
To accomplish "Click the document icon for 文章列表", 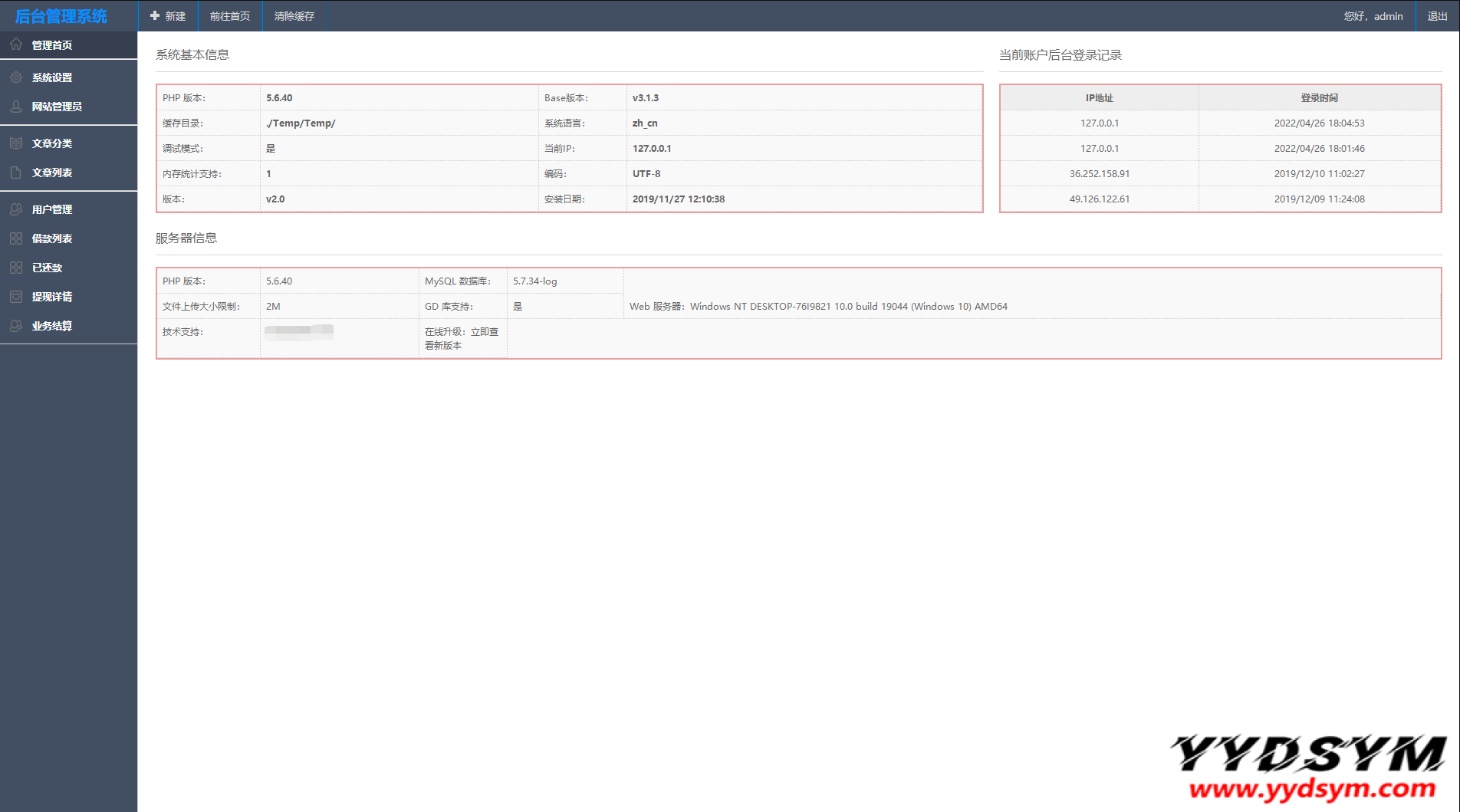I will pyautogui.click(x=16, y=173).
